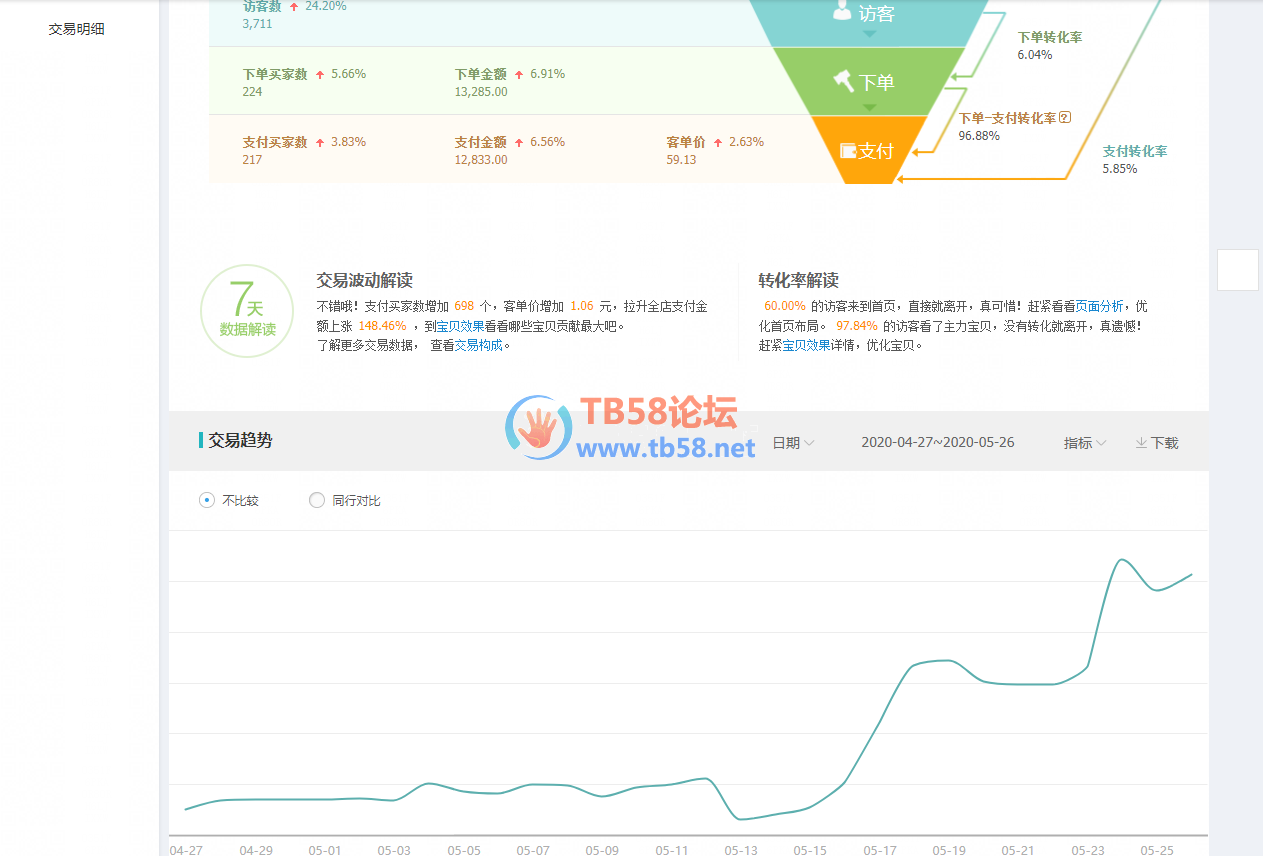Open the 交易构成 link
1263x856 pixels.
[479, 345]
